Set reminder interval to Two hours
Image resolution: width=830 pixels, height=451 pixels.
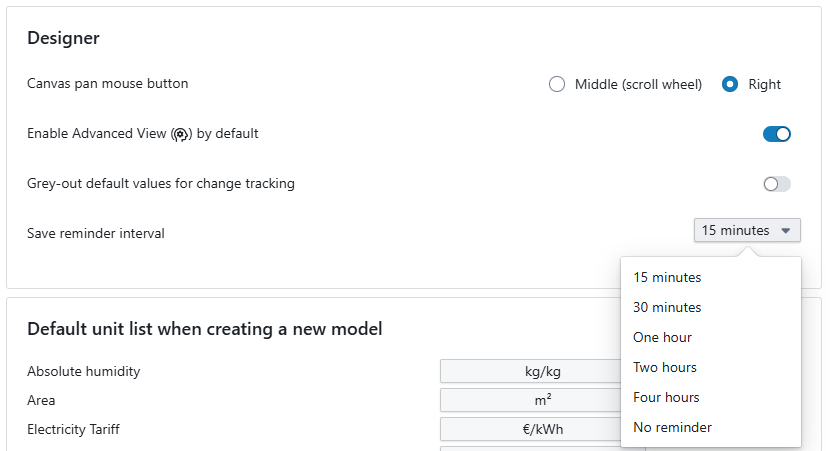[665, 367]
